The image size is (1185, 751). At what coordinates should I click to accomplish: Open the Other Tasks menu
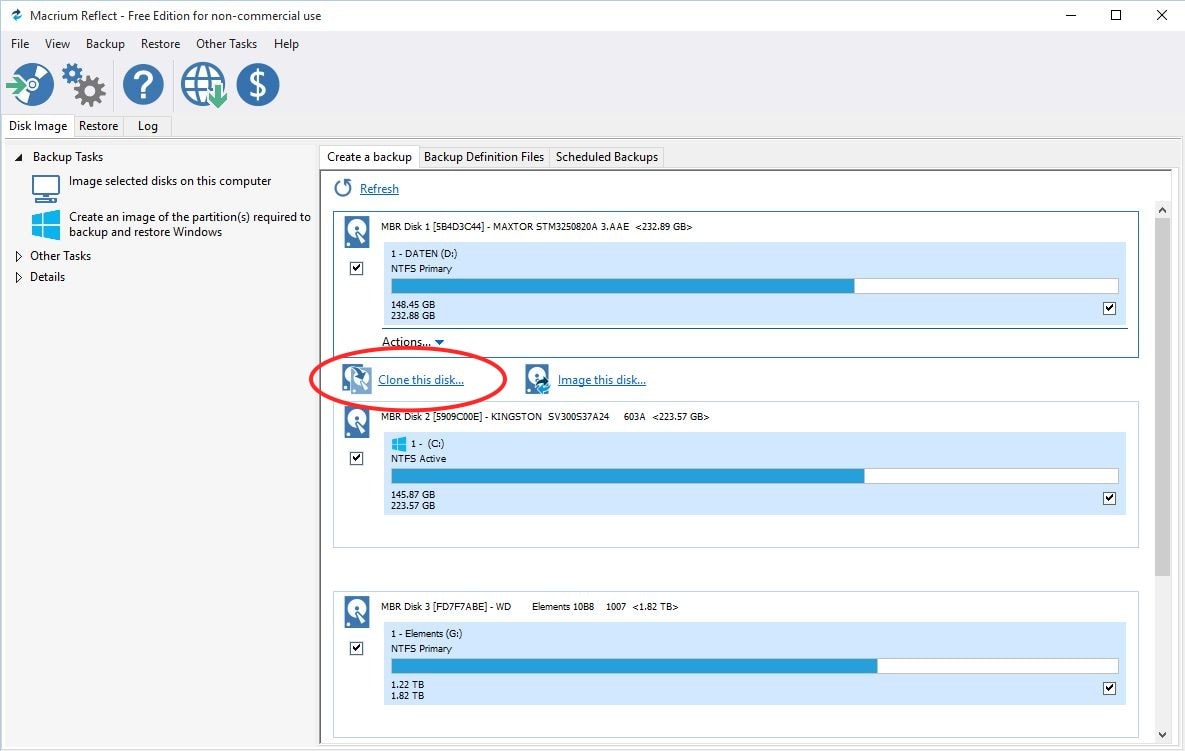coord(227,44)
